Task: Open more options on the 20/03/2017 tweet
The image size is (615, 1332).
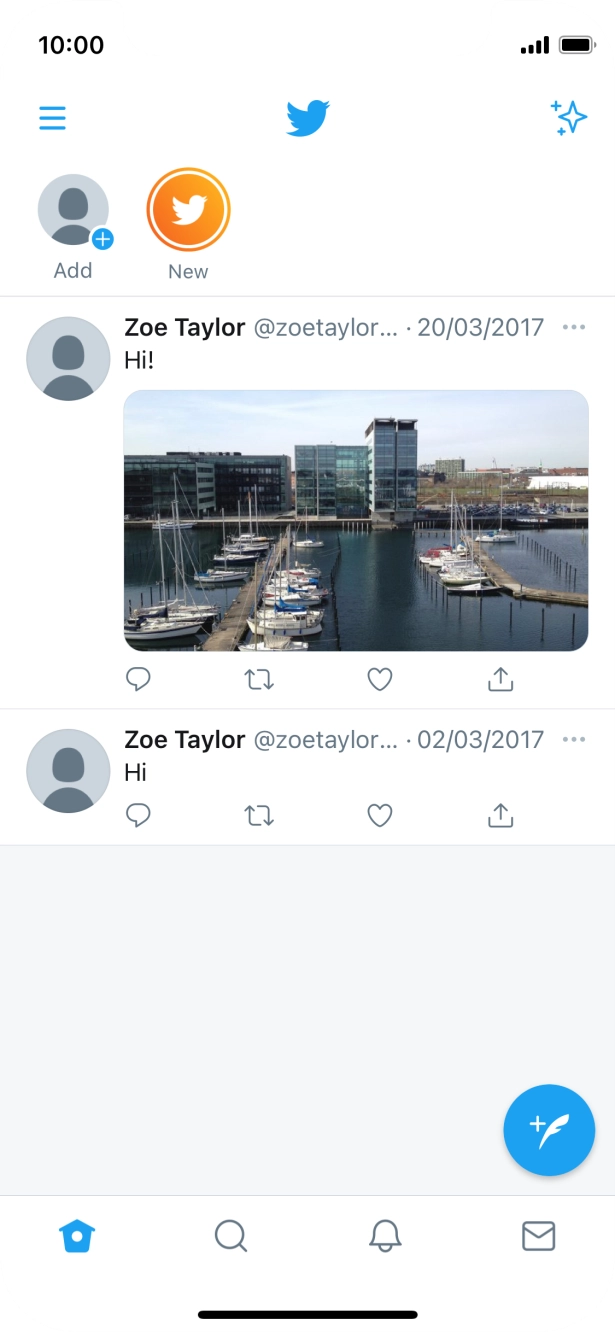Action: click(574, 327)
